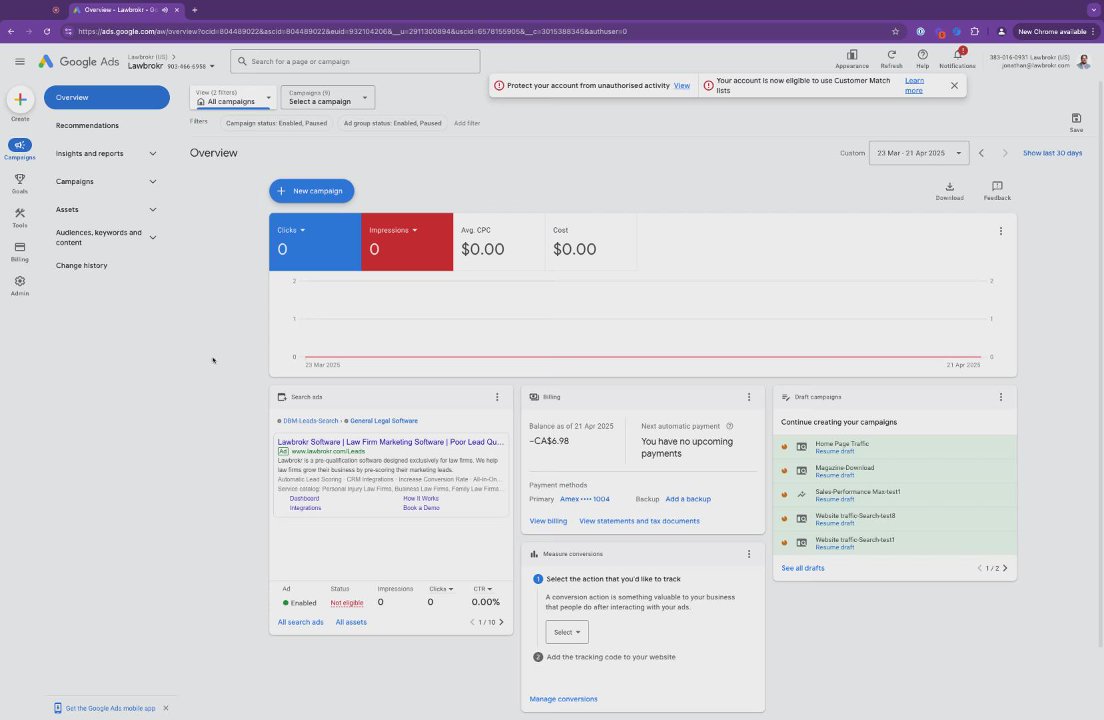
Task: Select the Overview menu item
Action: [106, 97]
